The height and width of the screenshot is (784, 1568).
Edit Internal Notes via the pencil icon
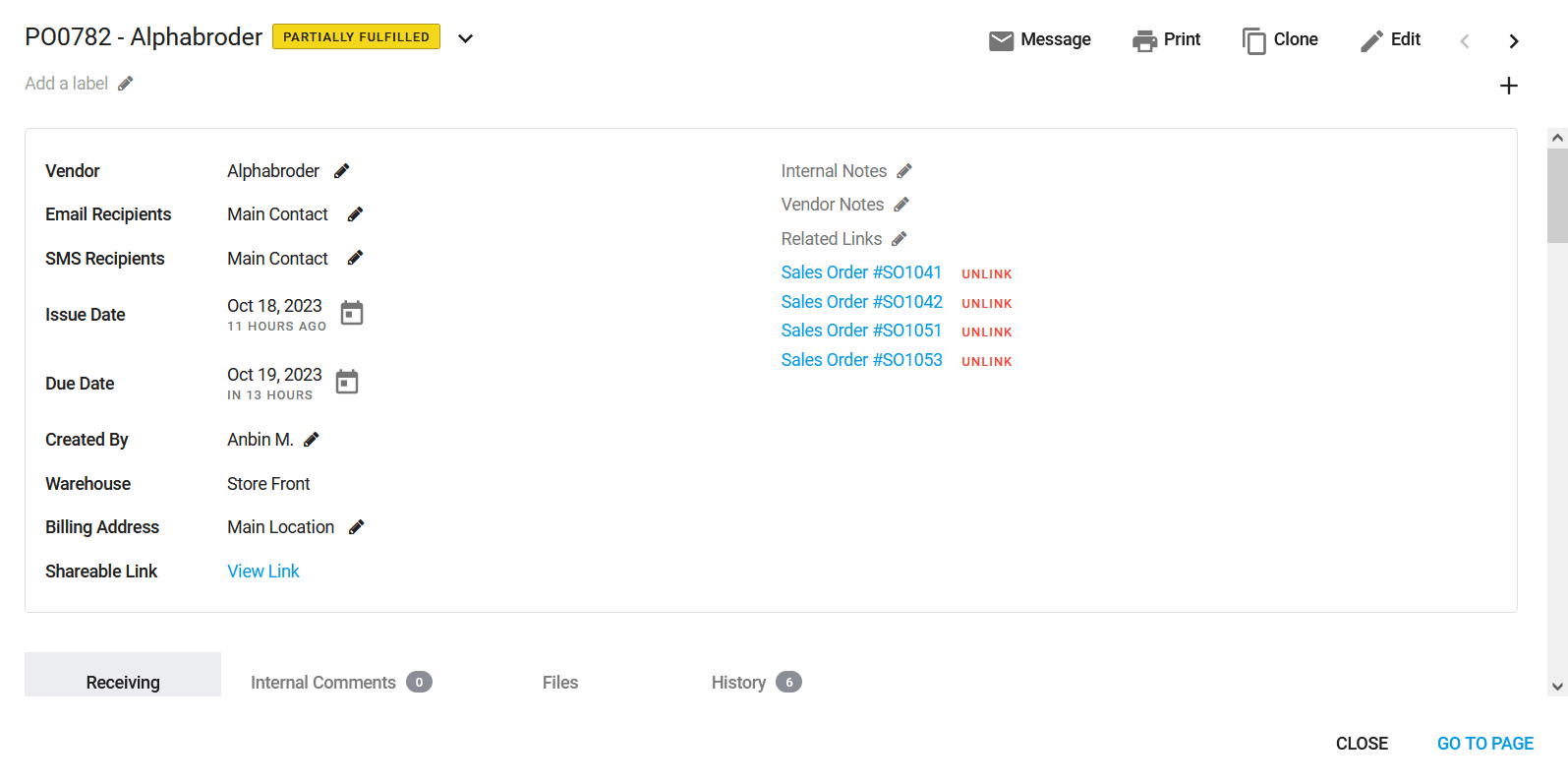point(904,171)
